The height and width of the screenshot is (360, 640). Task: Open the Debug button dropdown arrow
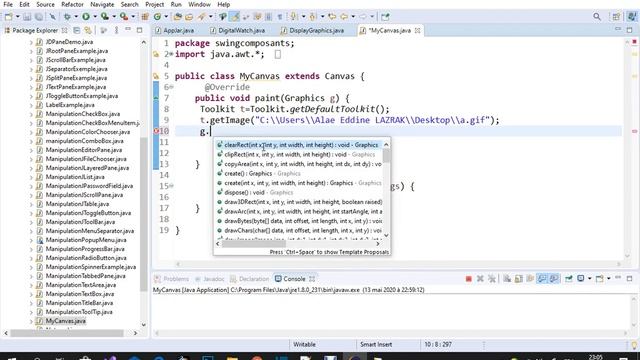(76, 17)
